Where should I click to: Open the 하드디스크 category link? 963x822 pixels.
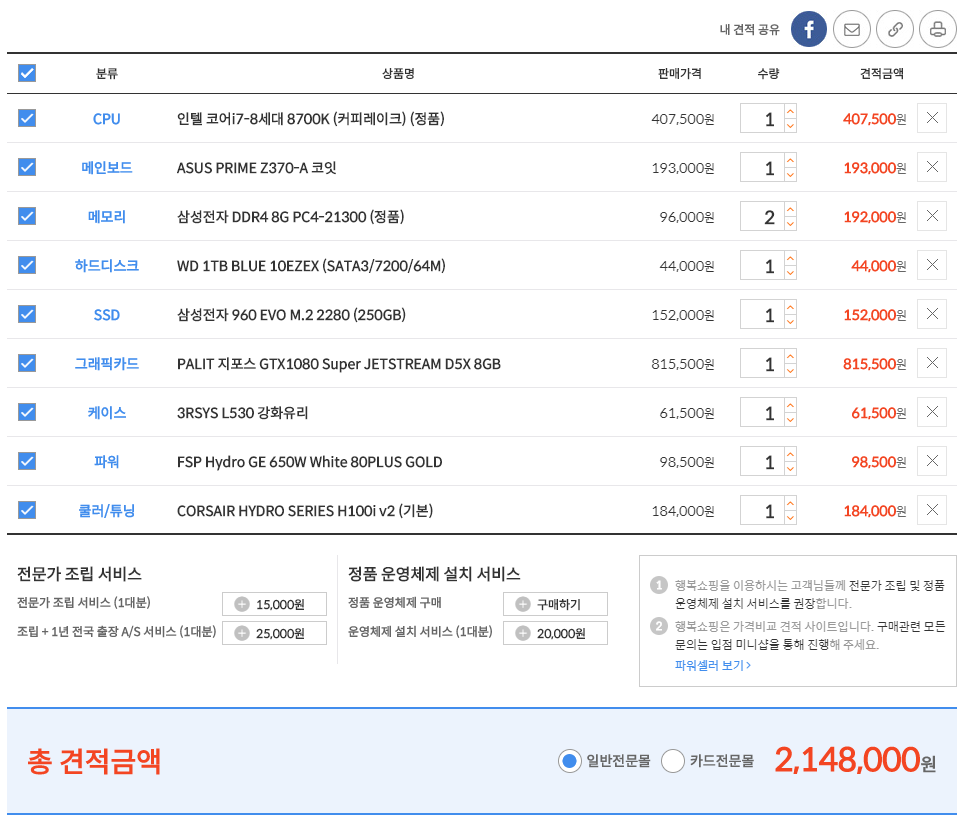[x=106, y=265]
